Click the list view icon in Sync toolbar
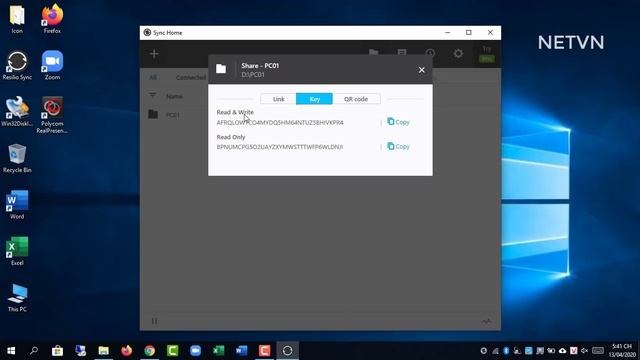The width and height of the screenshot is (640, 360). click(x=402, y=53)
